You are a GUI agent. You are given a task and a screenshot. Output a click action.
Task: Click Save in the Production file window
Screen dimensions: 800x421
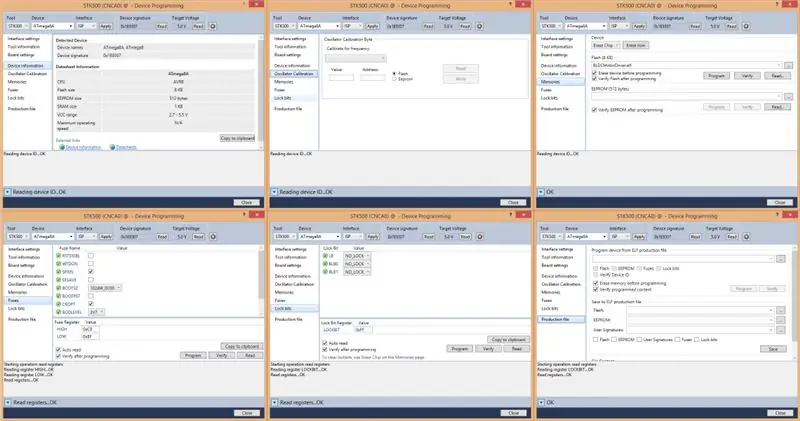click(773, 349)
